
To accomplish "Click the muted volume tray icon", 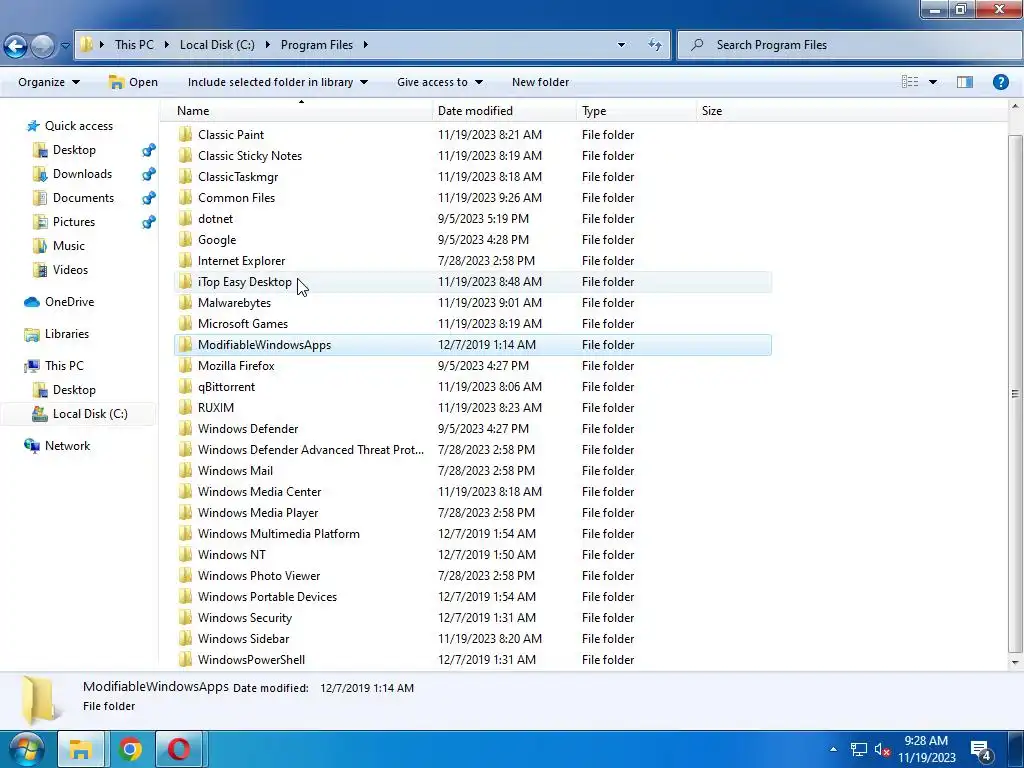I will 882,750.
